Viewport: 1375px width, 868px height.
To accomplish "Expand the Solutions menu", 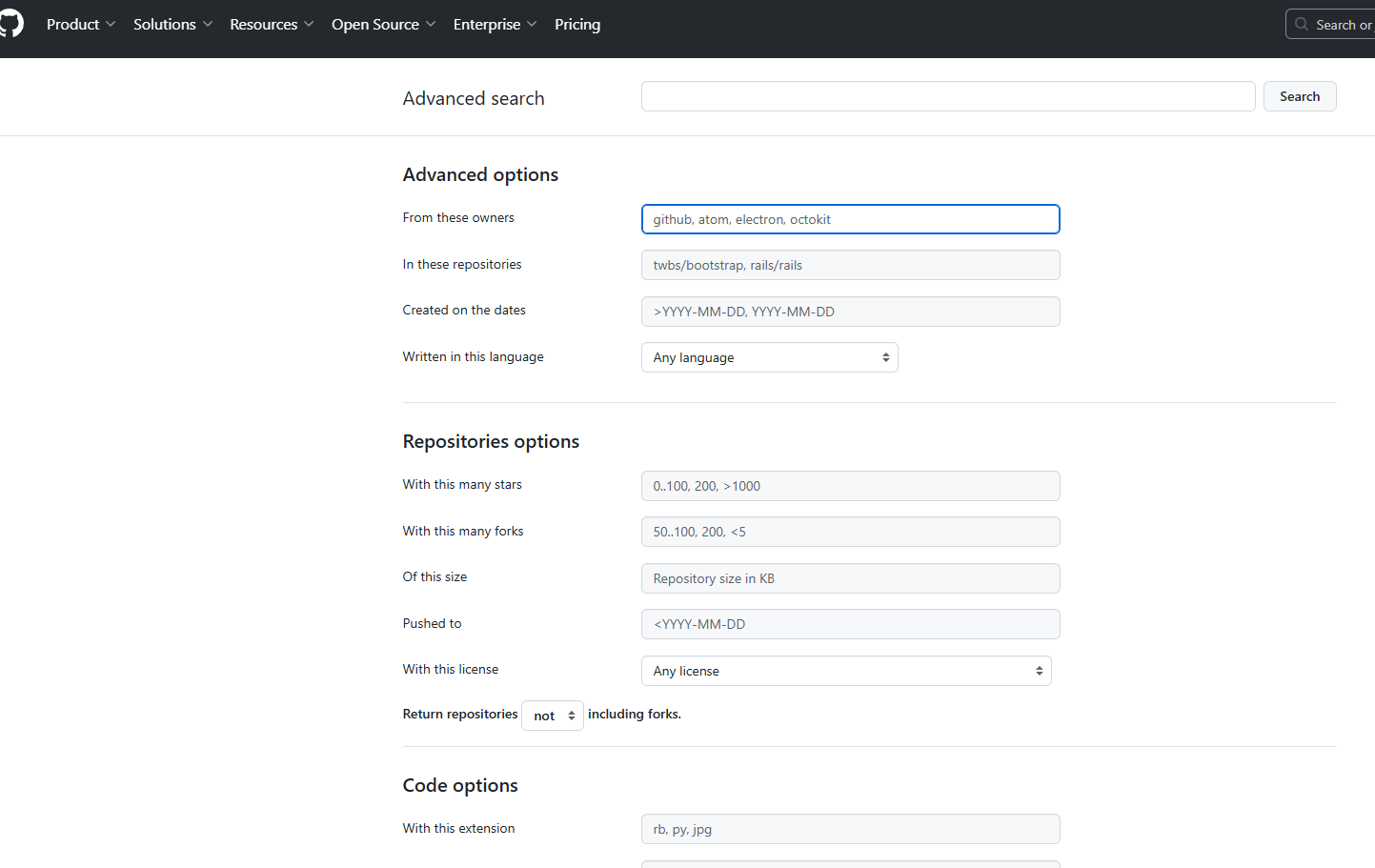I will 172,25.
